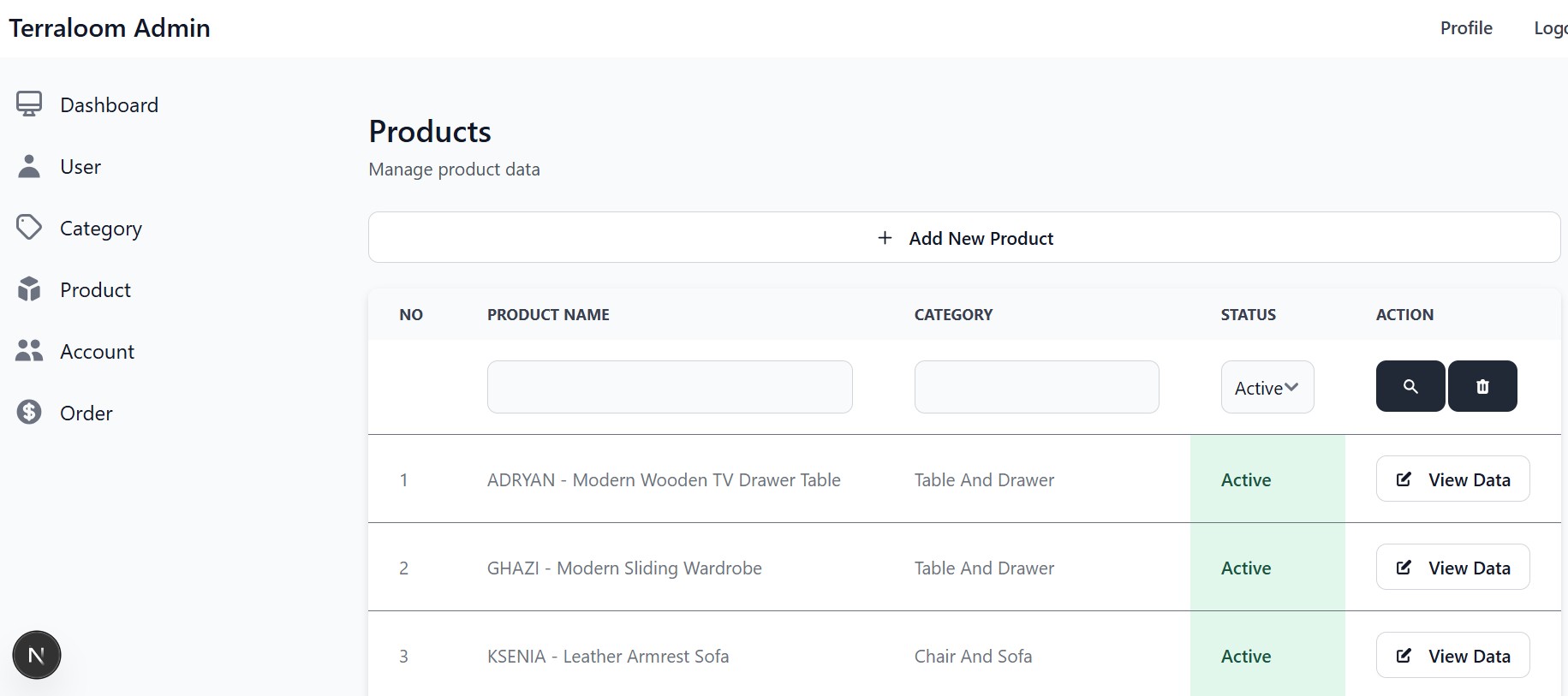Click the User person icon in sidebar
1568x696 pixels.
tap(29, 166)
